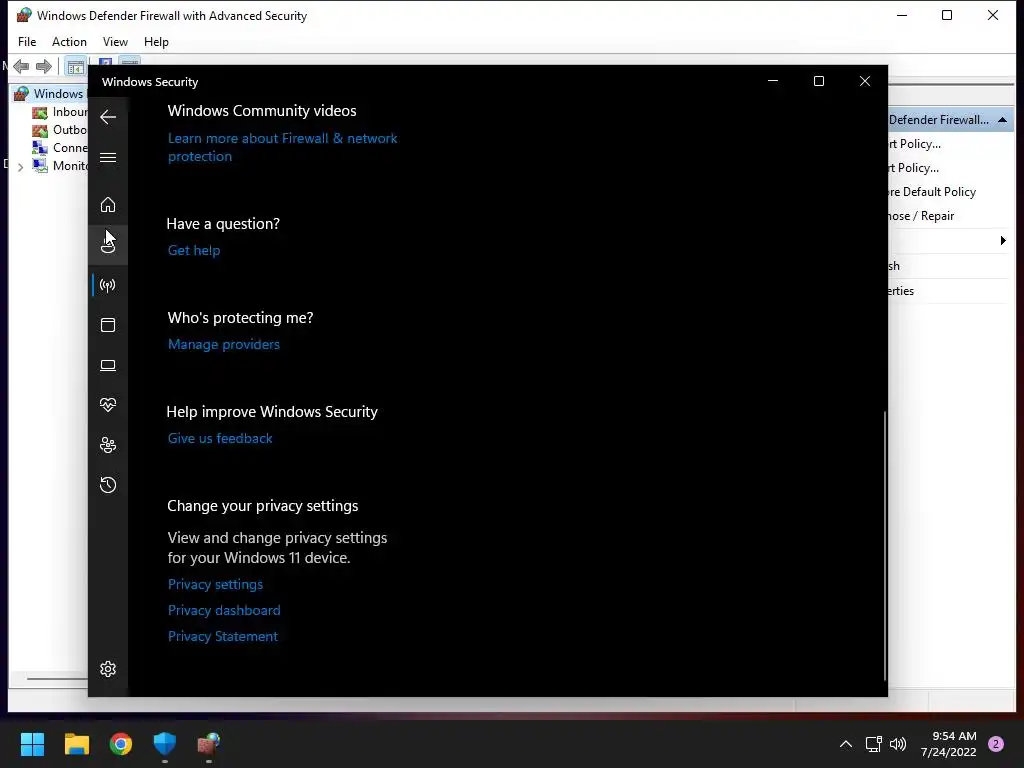This screenshot has height=768, width=1024.
Task: Click the Firewall window forward toolbar arrow
Action: click(x=44, y=67)
